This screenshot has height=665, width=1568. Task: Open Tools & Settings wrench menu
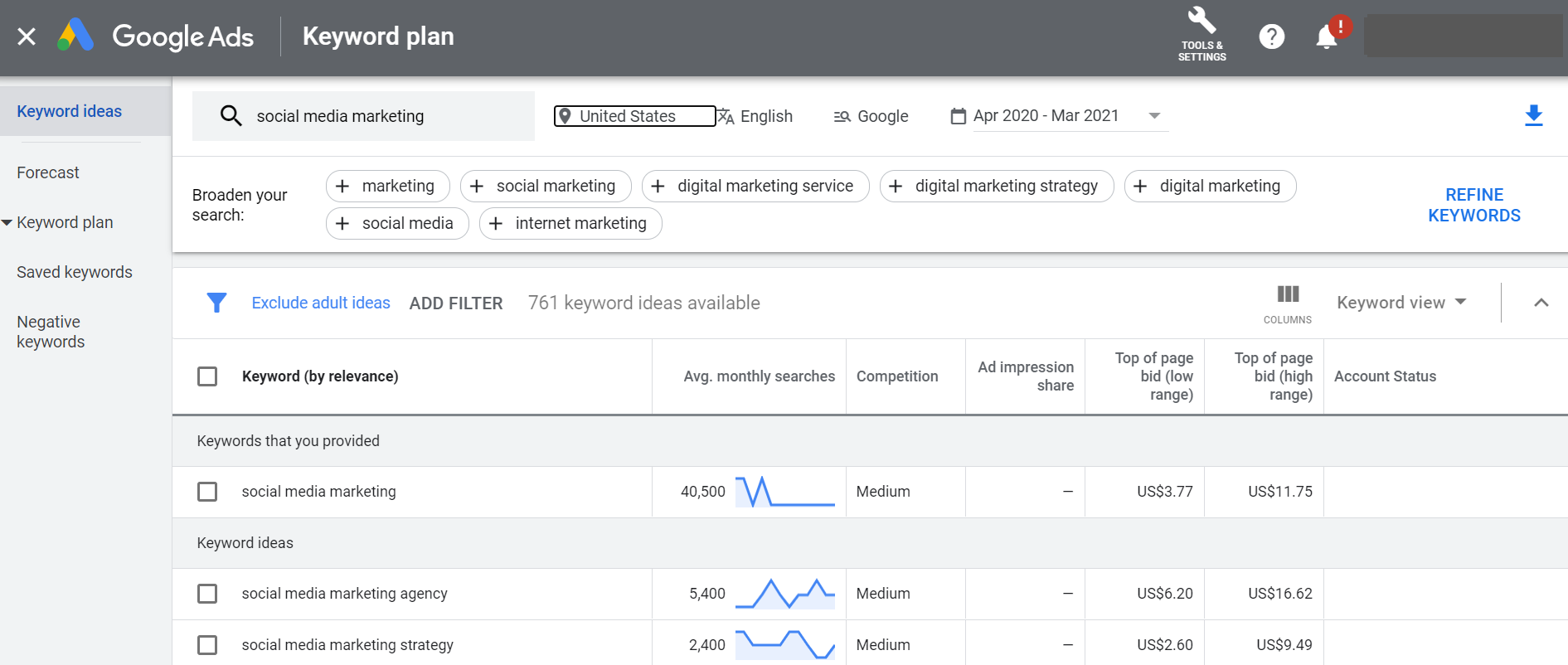(x=1201, y=35)
